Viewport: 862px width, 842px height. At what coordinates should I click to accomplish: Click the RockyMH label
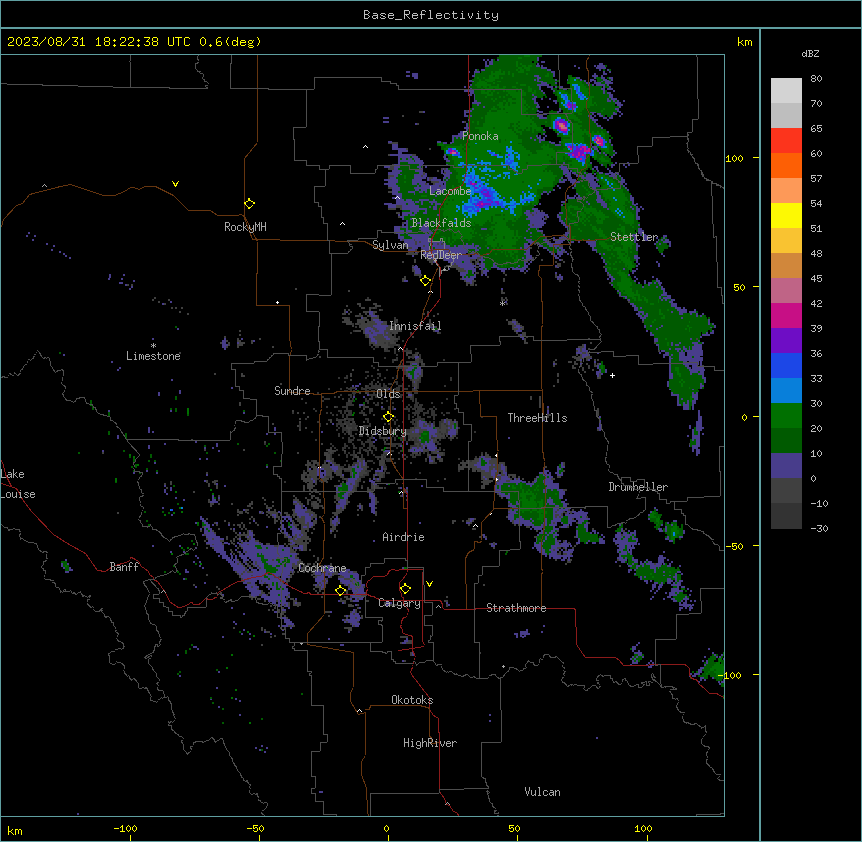coord(245,227)
